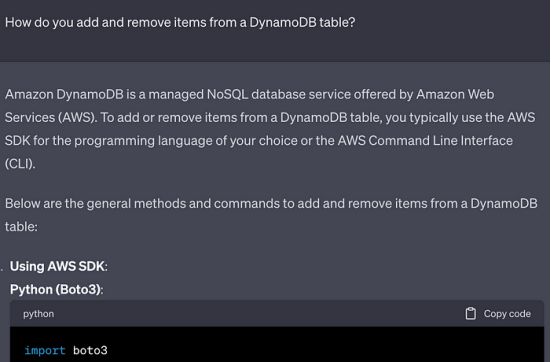Click the words Amazon DynamoDB starting the answer
This screenshot has width=551, height=362.
point(64,94)
